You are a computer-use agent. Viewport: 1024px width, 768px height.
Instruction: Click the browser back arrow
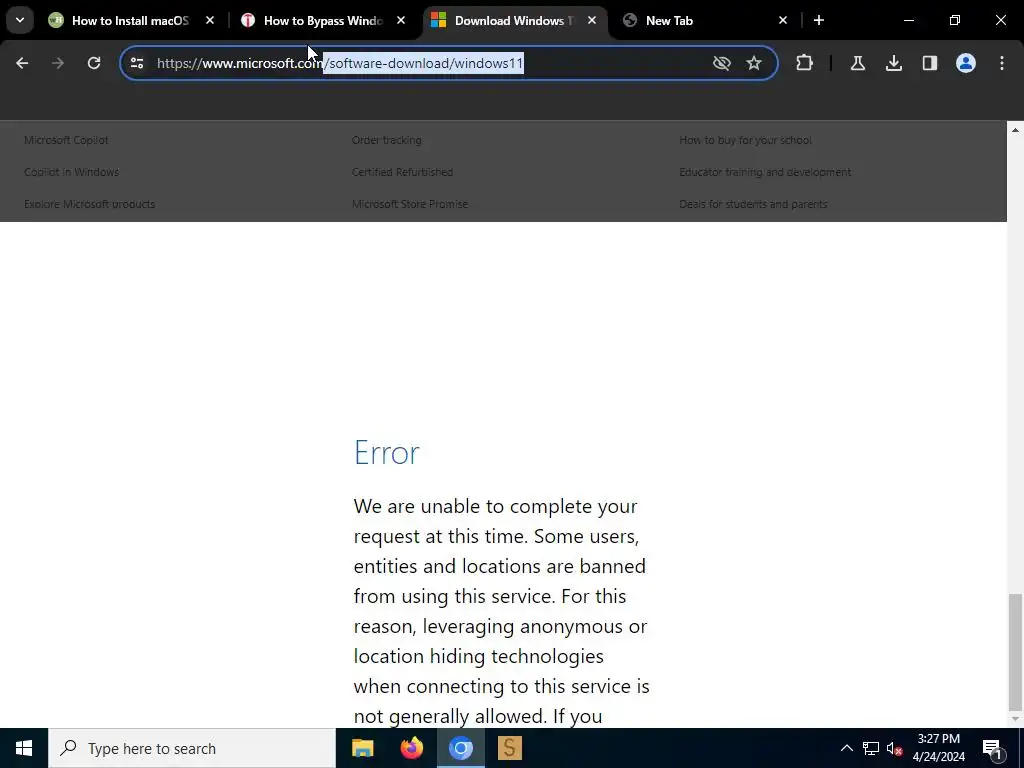(22, 63)
